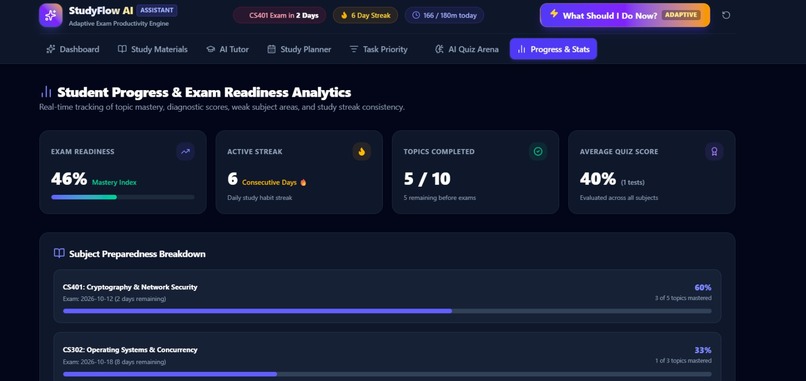
Task: Click the CS401 Exam in 2 Days badge
Action: [x=280, y=15]
